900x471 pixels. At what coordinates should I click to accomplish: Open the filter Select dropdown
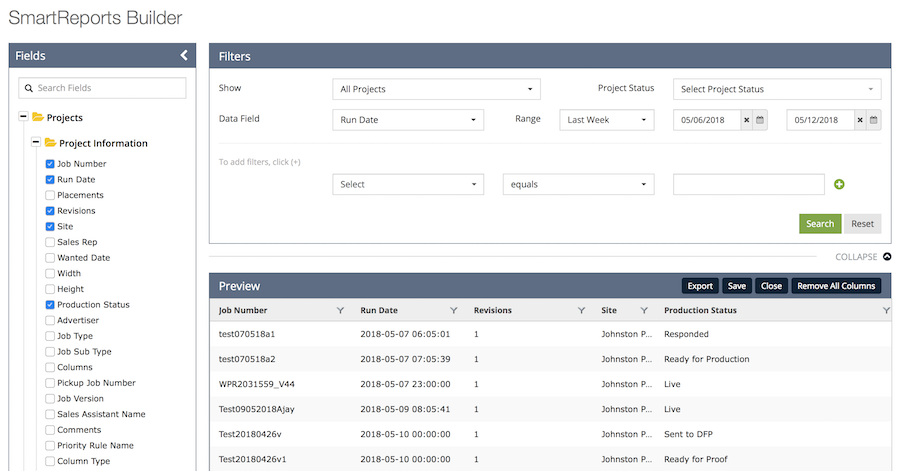pyautogui.click(x=408, y=184)
